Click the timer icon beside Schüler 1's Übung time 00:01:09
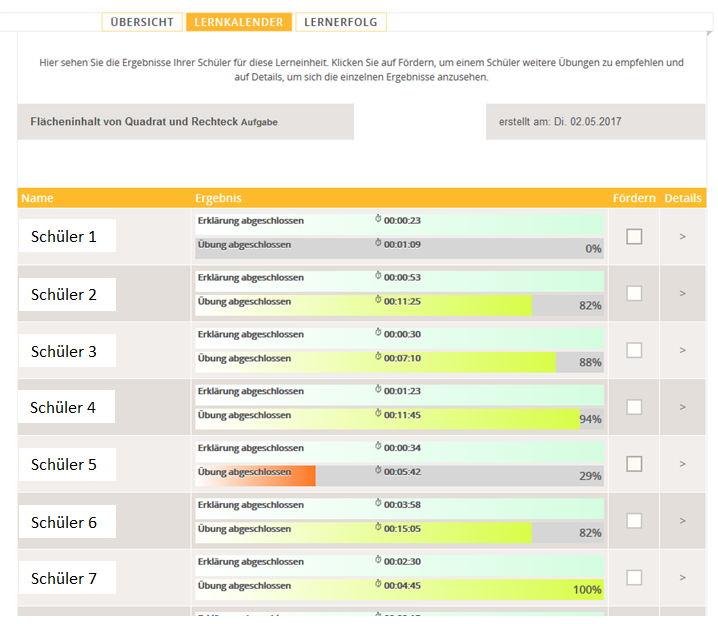The width and height of the screenshot is (718, 624). click(x=379, y=243)
